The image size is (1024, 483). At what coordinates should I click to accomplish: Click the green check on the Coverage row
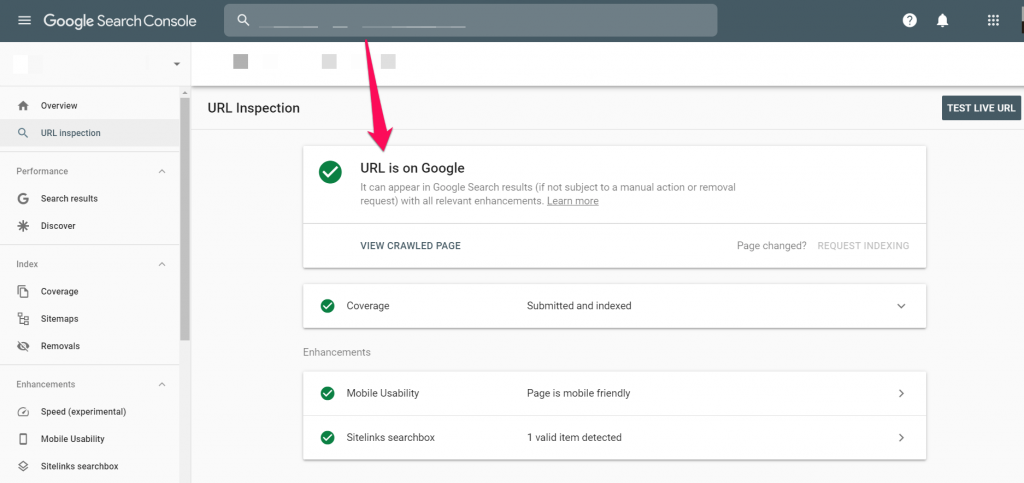coord(328,305)
